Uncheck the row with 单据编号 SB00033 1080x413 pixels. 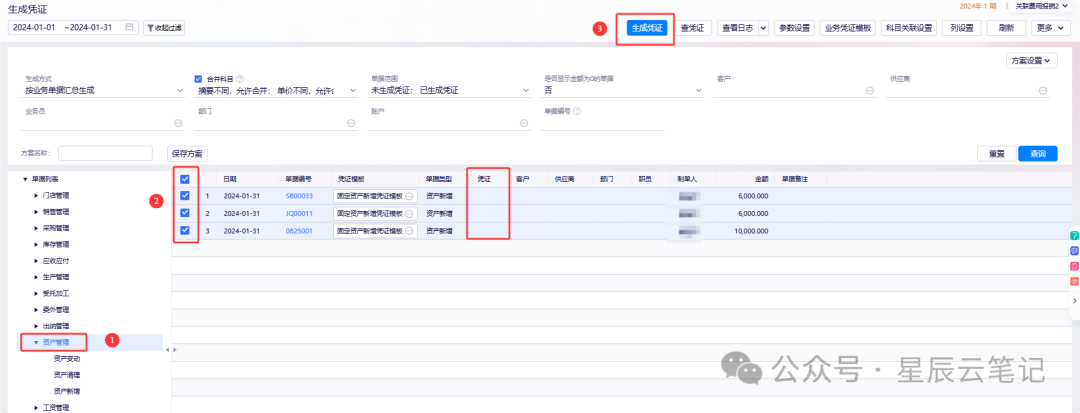(x=185, y=196)
